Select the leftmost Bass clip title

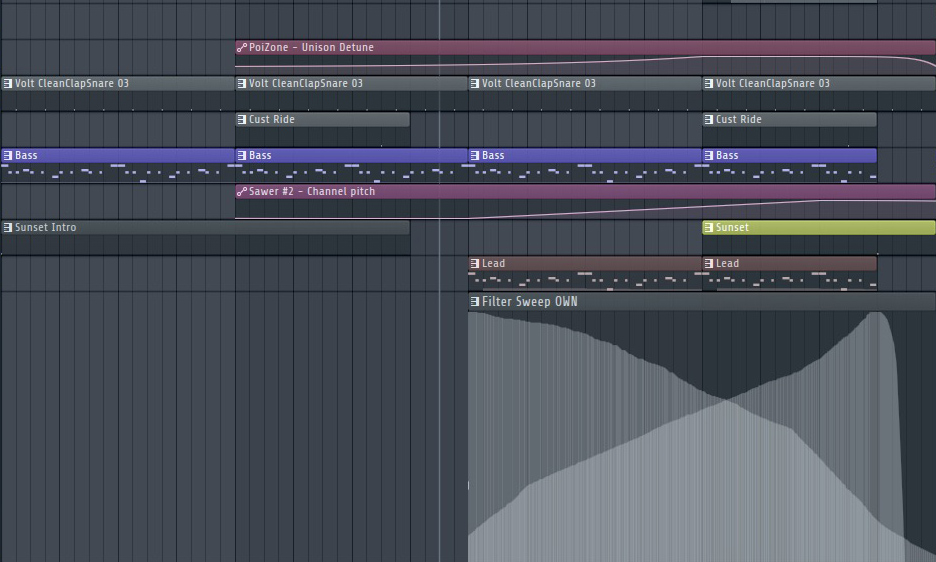(26, 155)
